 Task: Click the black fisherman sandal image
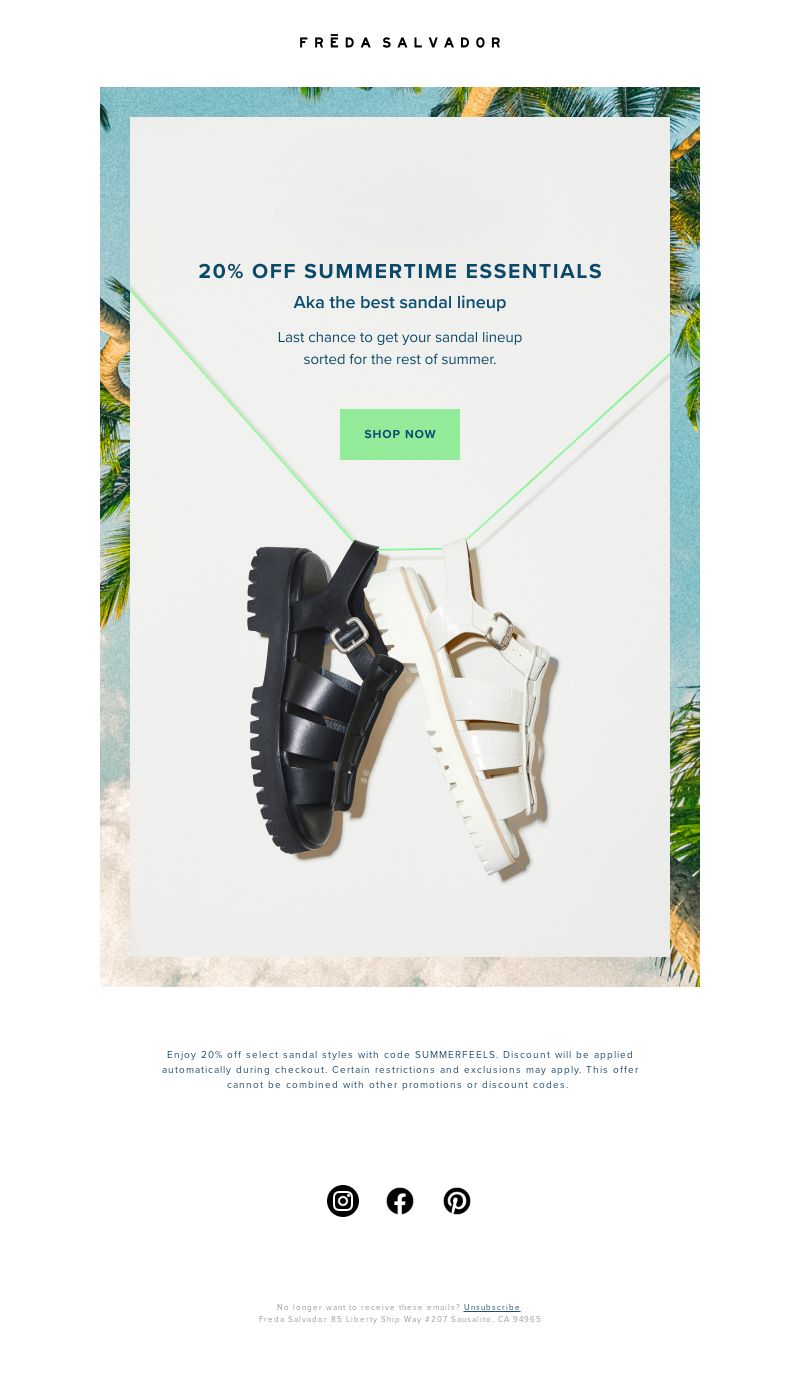point(325,697)
